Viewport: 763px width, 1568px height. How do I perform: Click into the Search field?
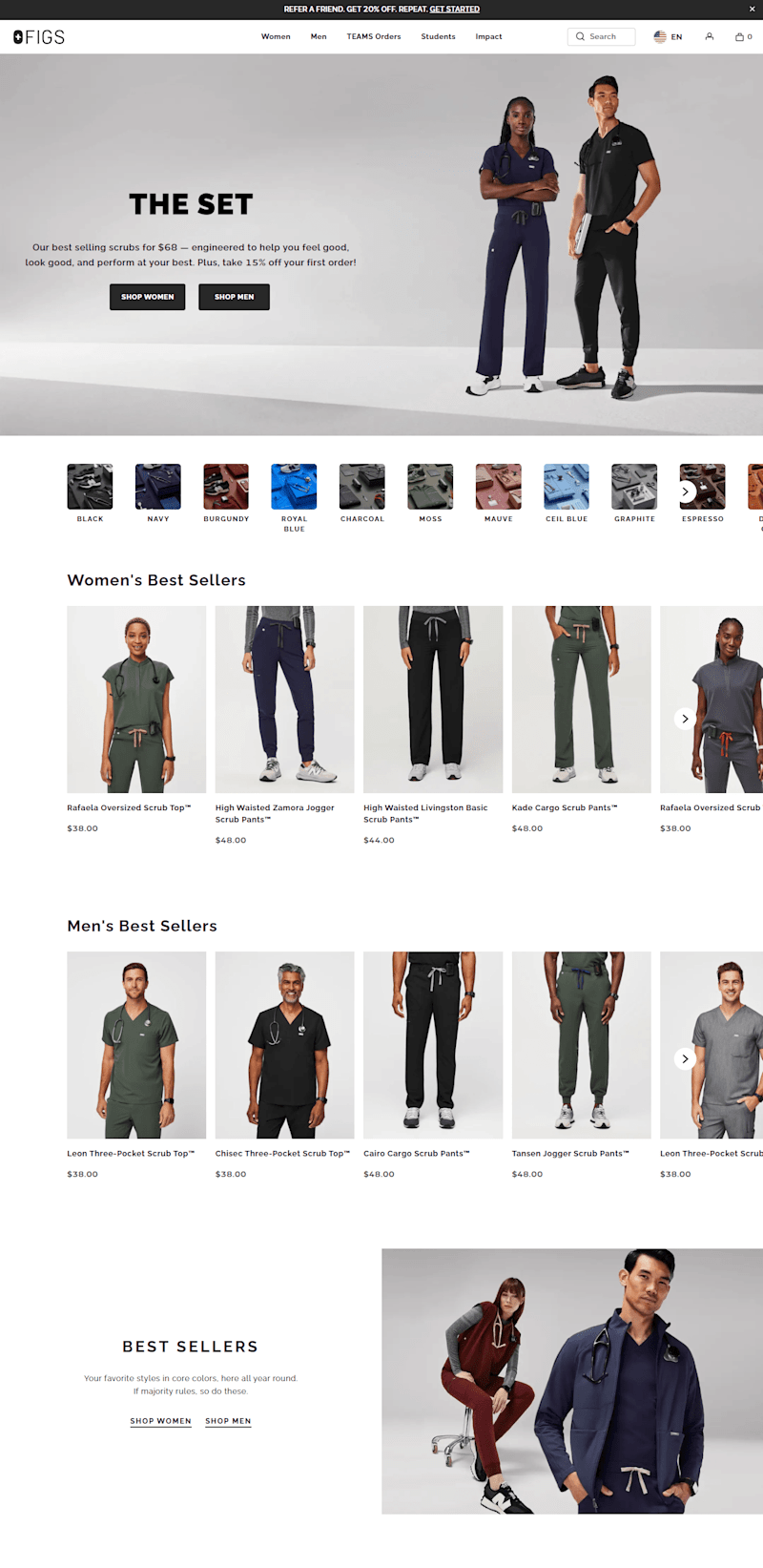pyautogui.click(x=601, y=36)
